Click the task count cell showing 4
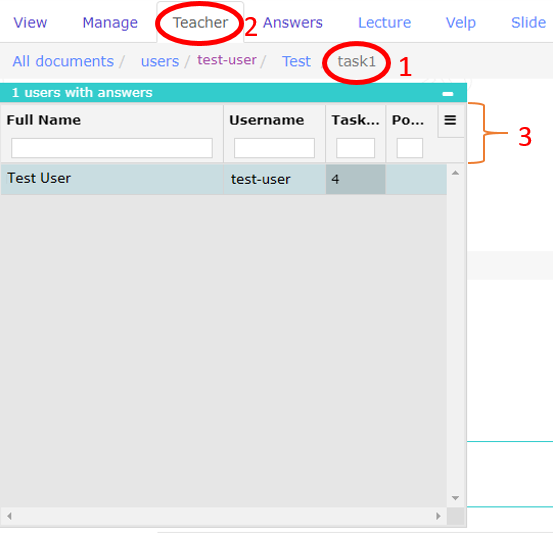Image resolution: width=558 pixels, height=536 pixels. [356, 179]
